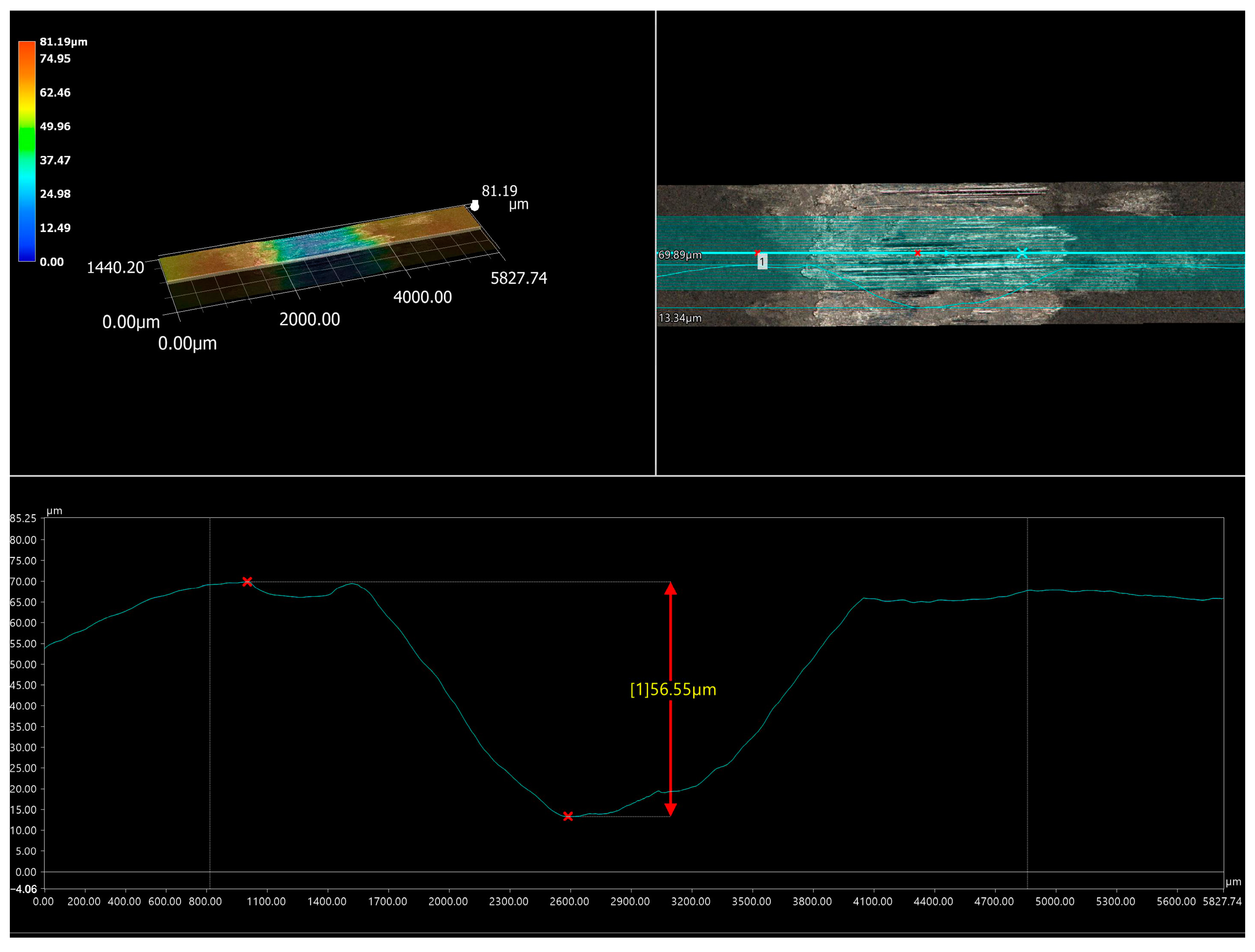Image resolution: width=1255 pixels, height=952 pixels.
Task: Click the red X marker at profile valley
Action: coord(568,816)
